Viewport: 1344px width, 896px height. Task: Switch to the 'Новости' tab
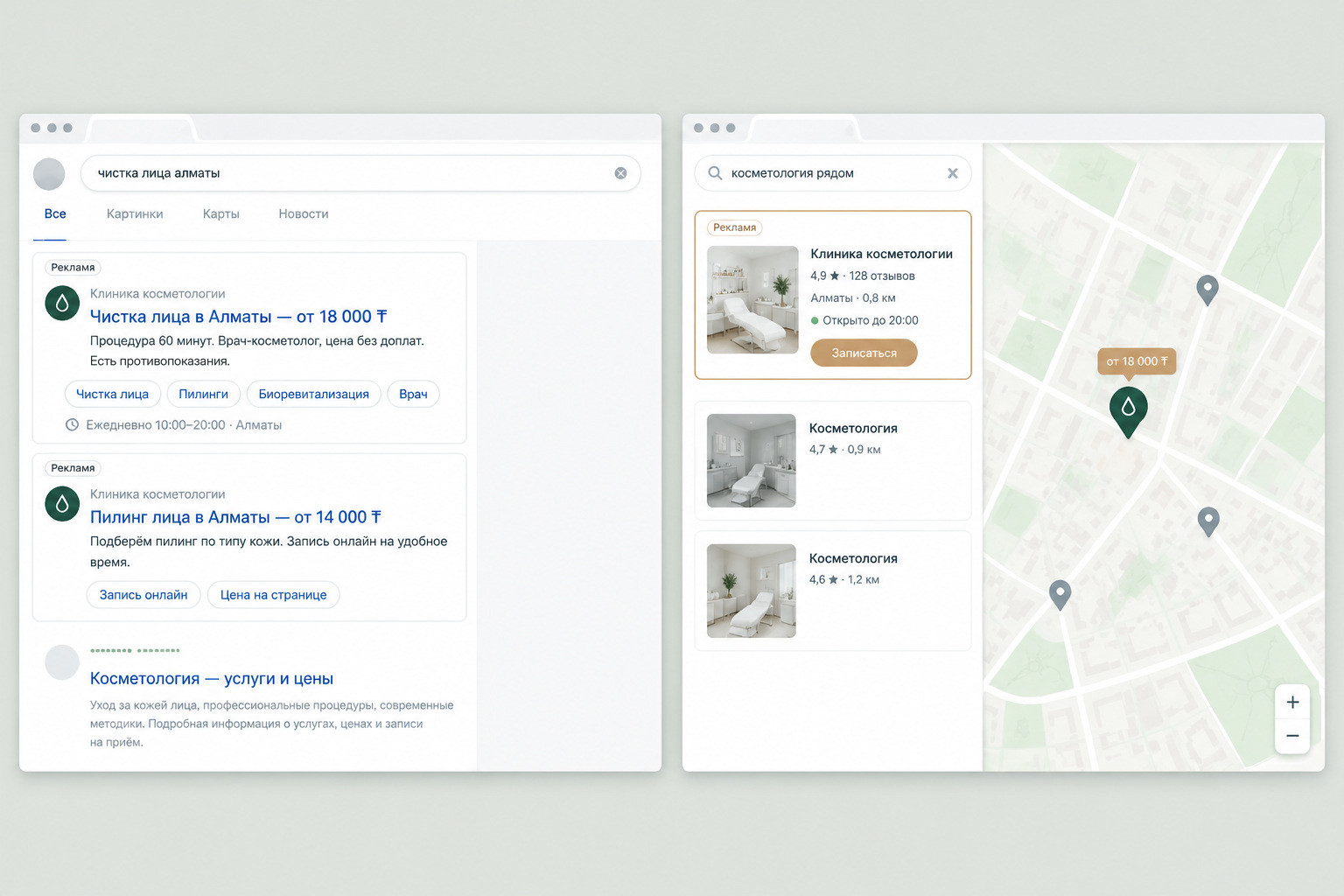[x=304, y=214]
